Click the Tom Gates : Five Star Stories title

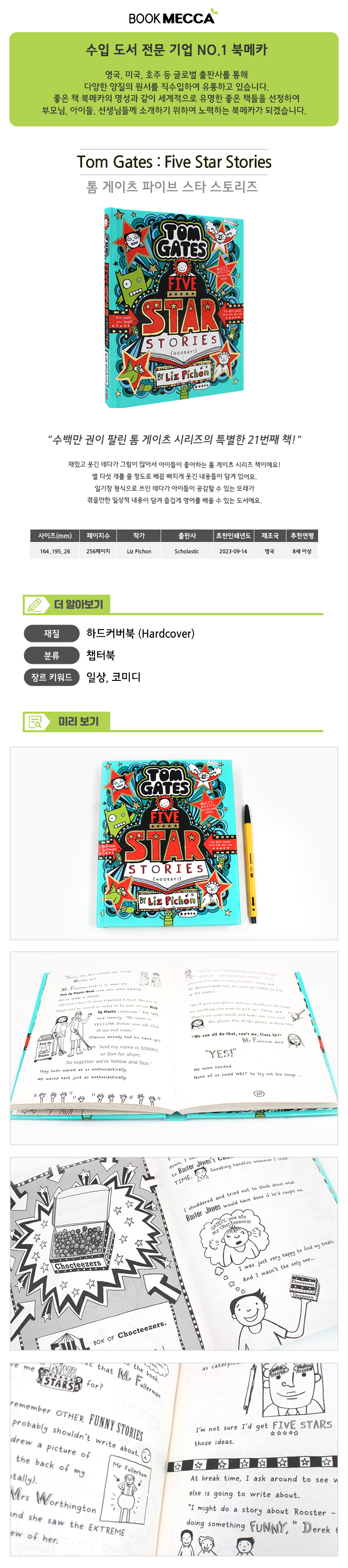tap(174, 162)
